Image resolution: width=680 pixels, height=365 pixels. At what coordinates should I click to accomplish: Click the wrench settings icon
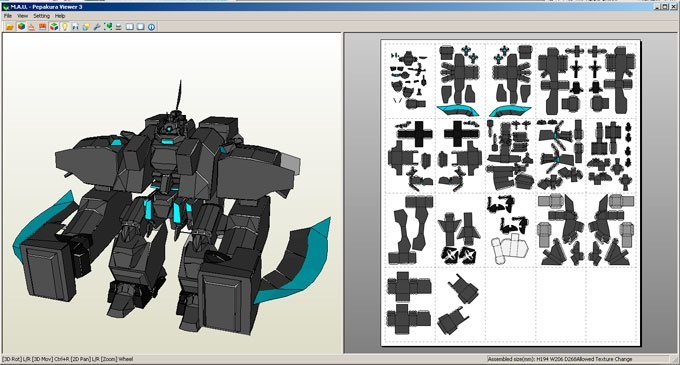coord(97,27)
